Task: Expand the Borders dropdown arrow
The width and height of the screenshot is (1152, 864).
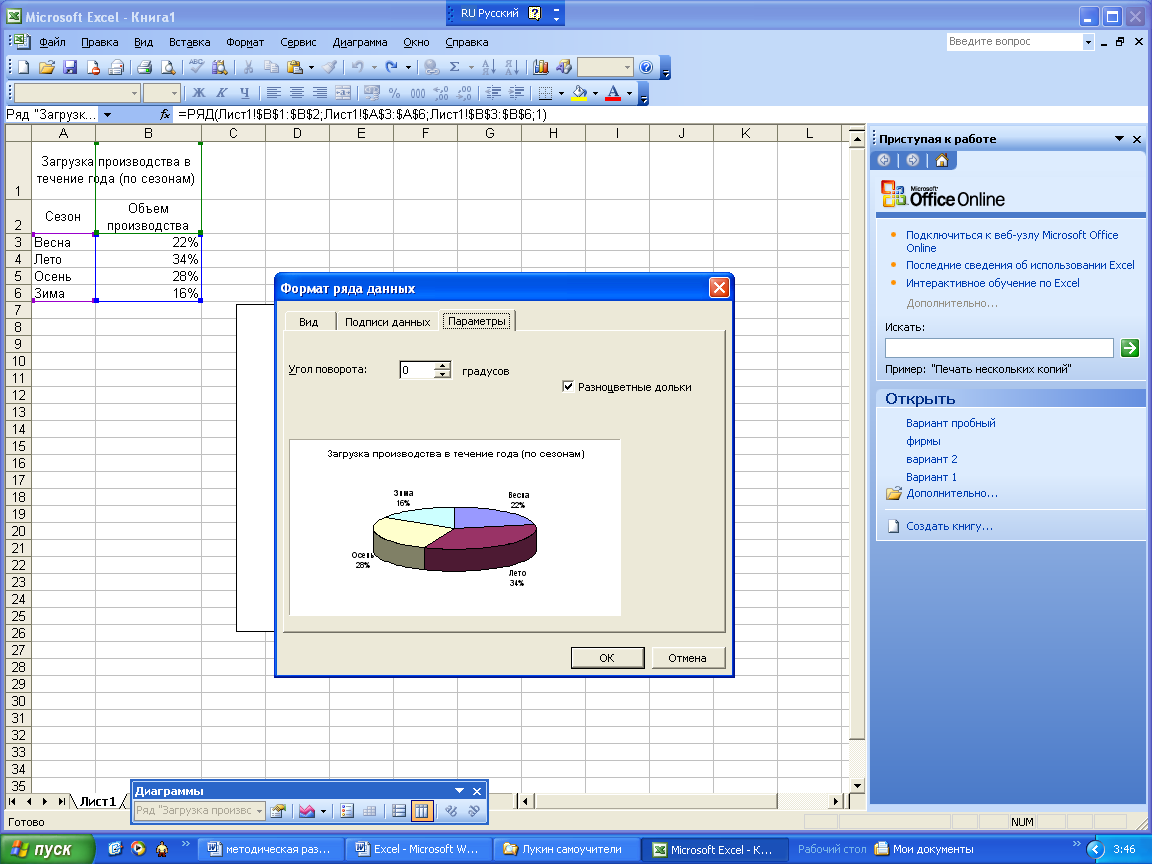Action: point(561,93)
